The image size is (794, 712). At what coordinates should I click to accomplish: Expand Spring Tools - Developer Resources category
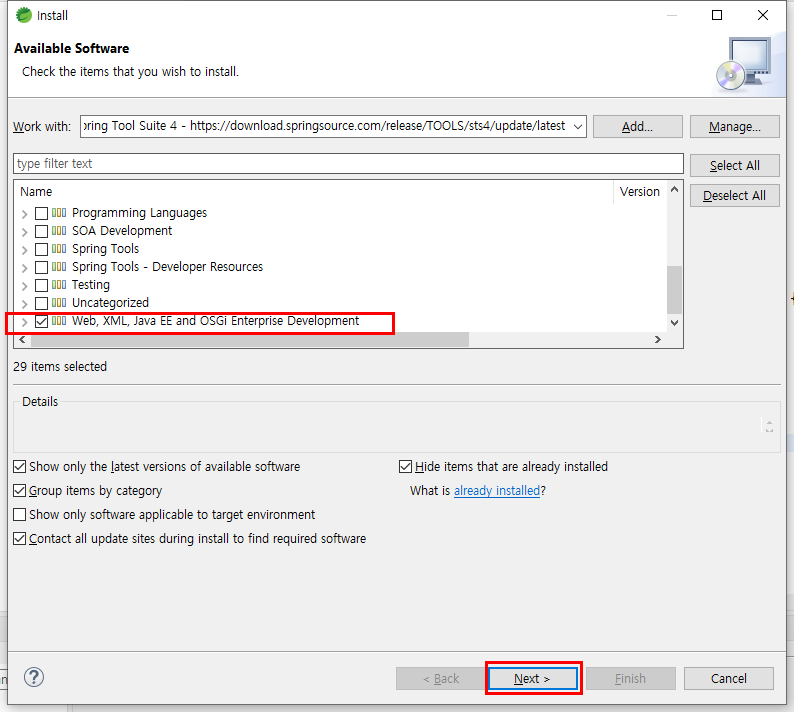coord(24,268)
